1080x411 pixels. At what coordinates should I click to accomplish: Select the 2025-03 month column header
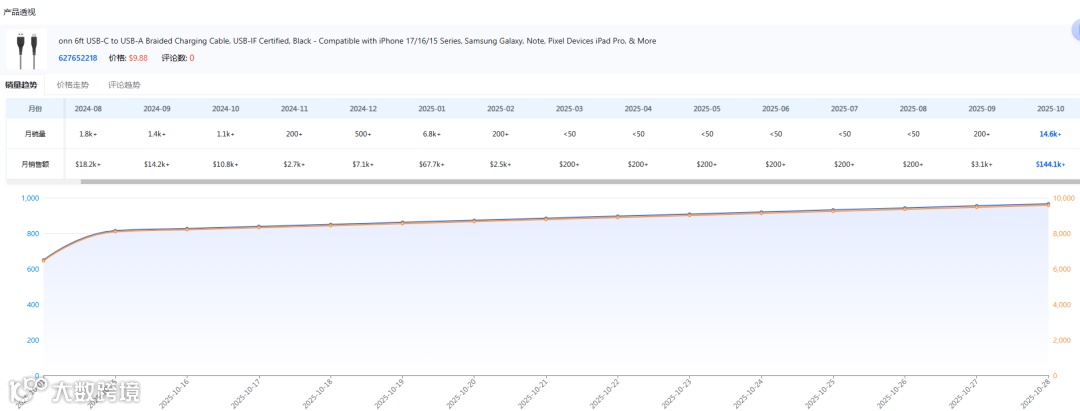click(570, 109)
